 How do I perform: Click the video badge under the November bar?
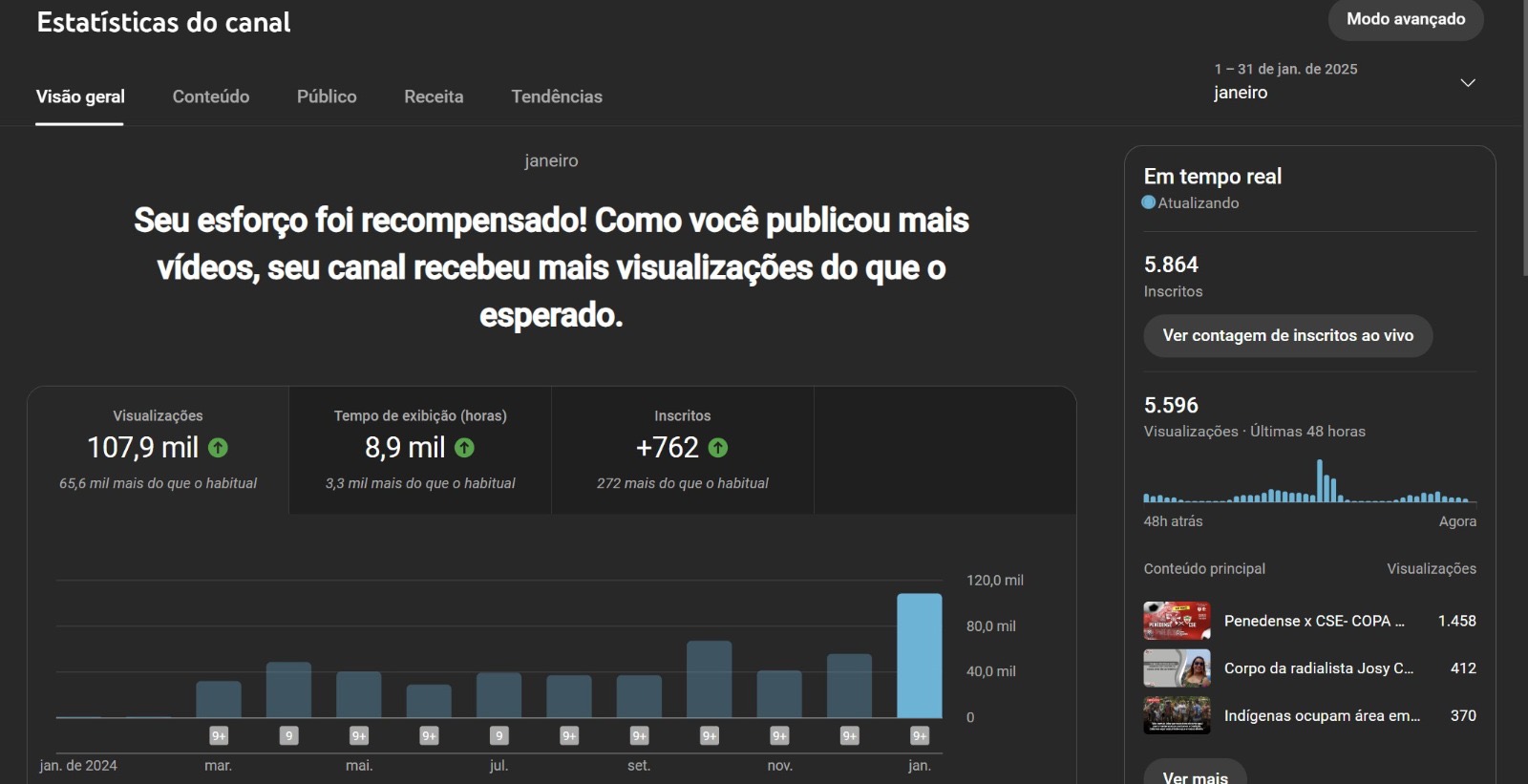[x=779, y=735]
